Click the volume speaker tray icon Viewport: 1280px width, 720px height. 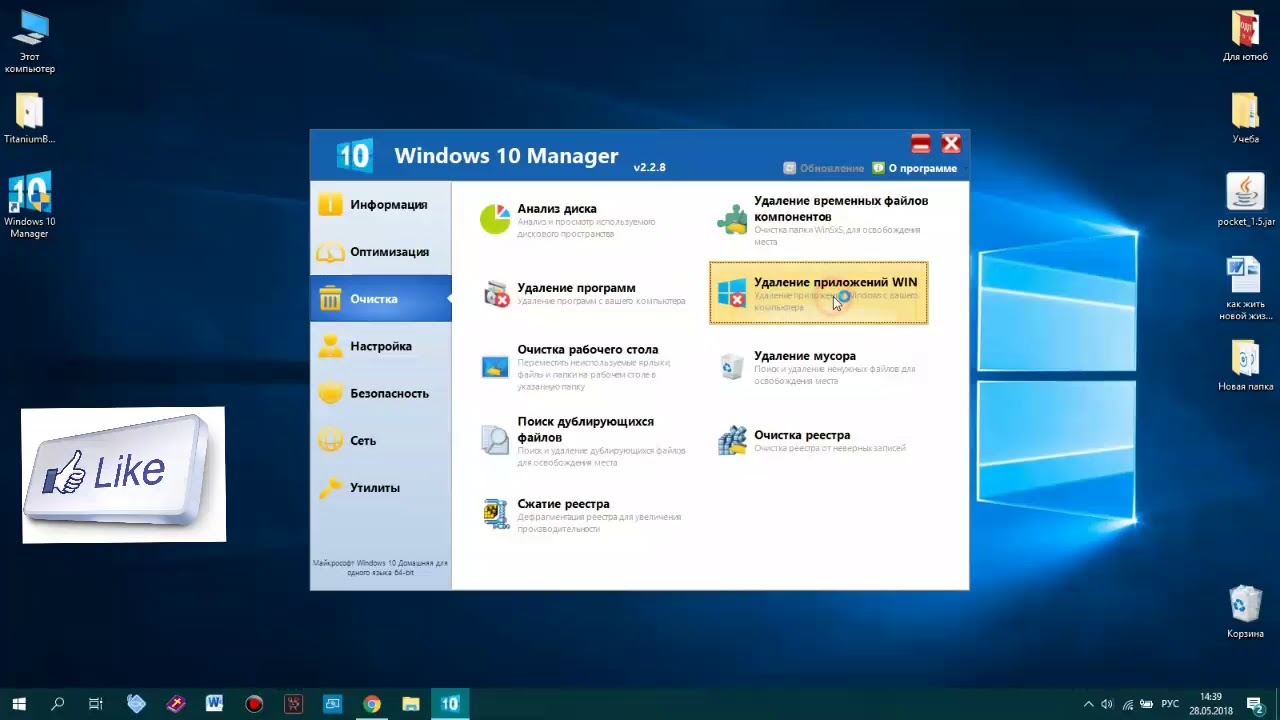coord(1107,704)
